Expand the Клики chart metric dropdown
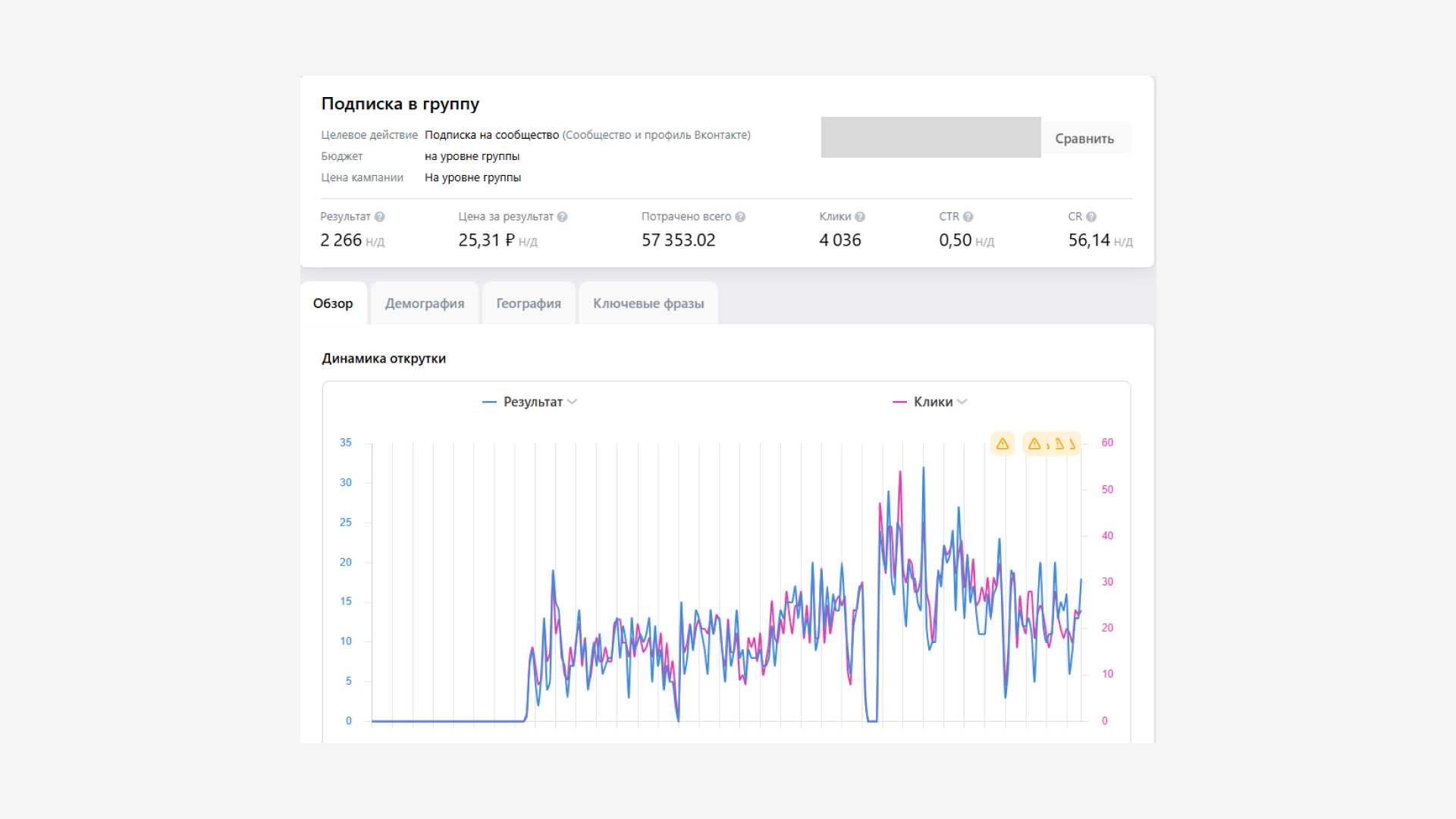1456x819 pixels. [x=962, y=402]
